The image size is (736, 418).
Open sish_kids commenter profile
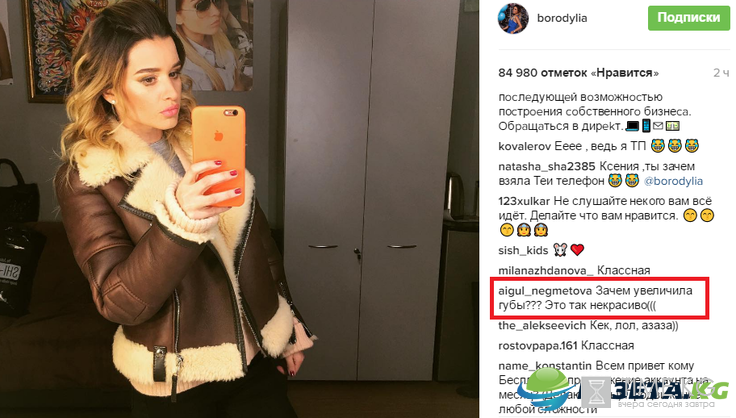point(523,251)
